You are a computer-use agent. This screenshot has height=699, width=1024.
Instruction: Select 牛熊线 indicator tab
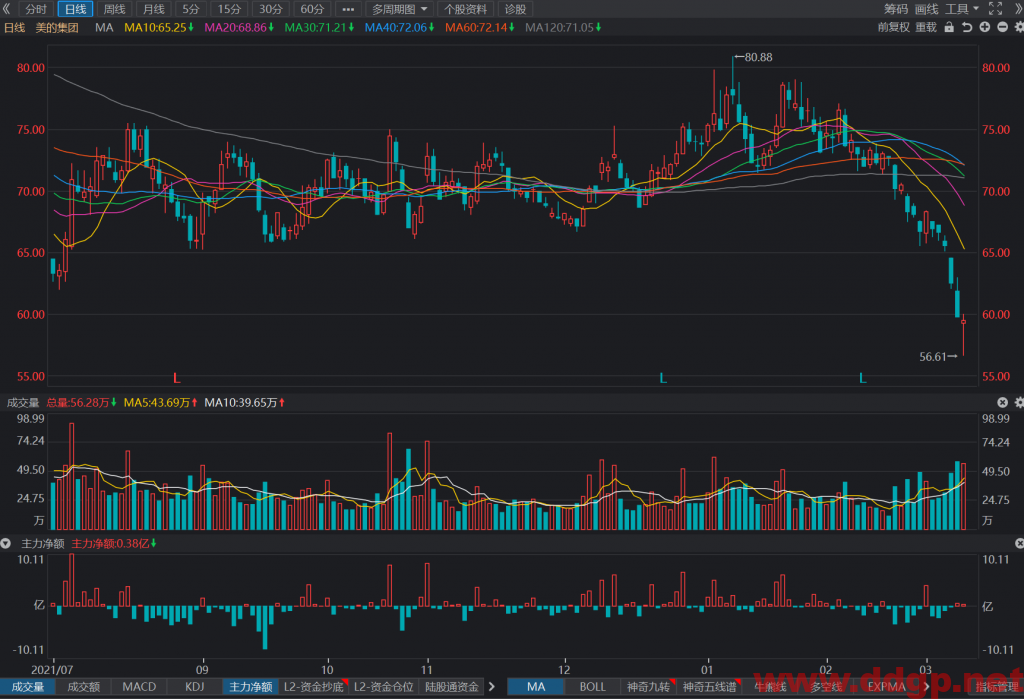click(771, 687)
